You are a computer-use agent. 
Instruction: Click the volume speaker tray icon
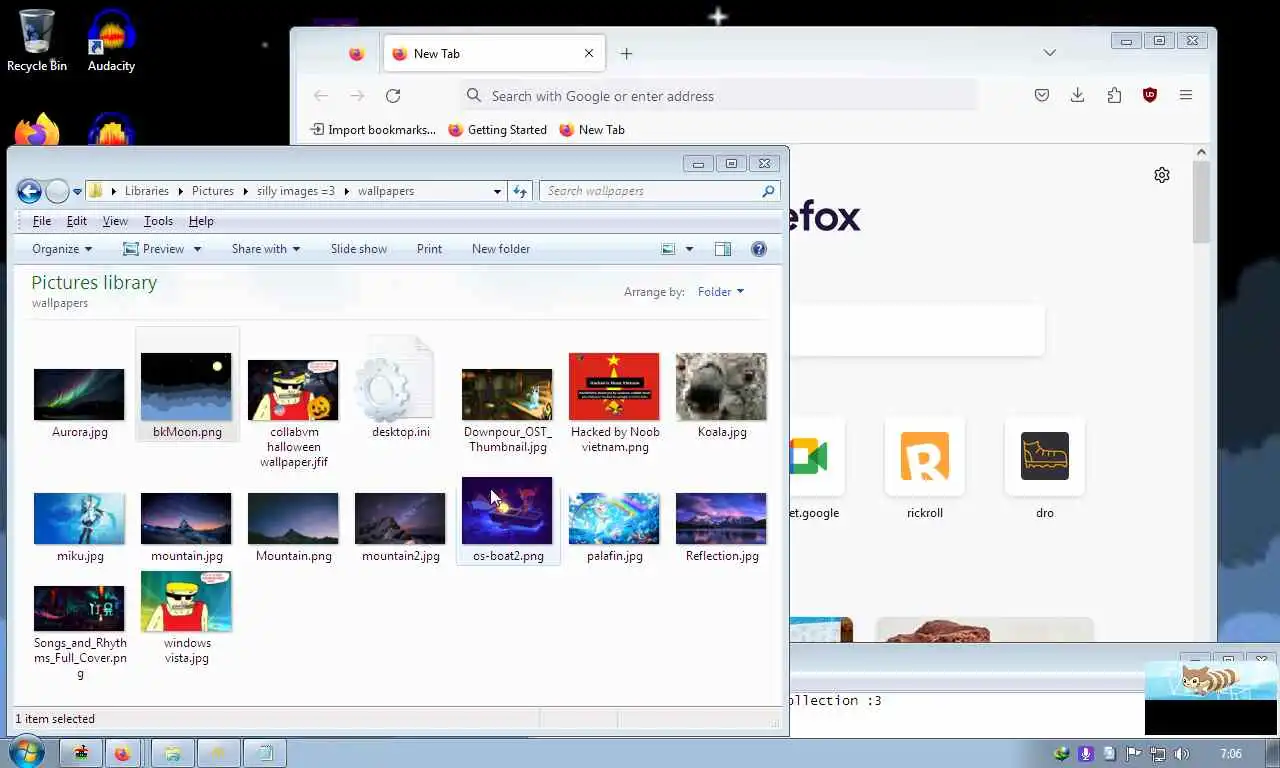coord(1182,754)
